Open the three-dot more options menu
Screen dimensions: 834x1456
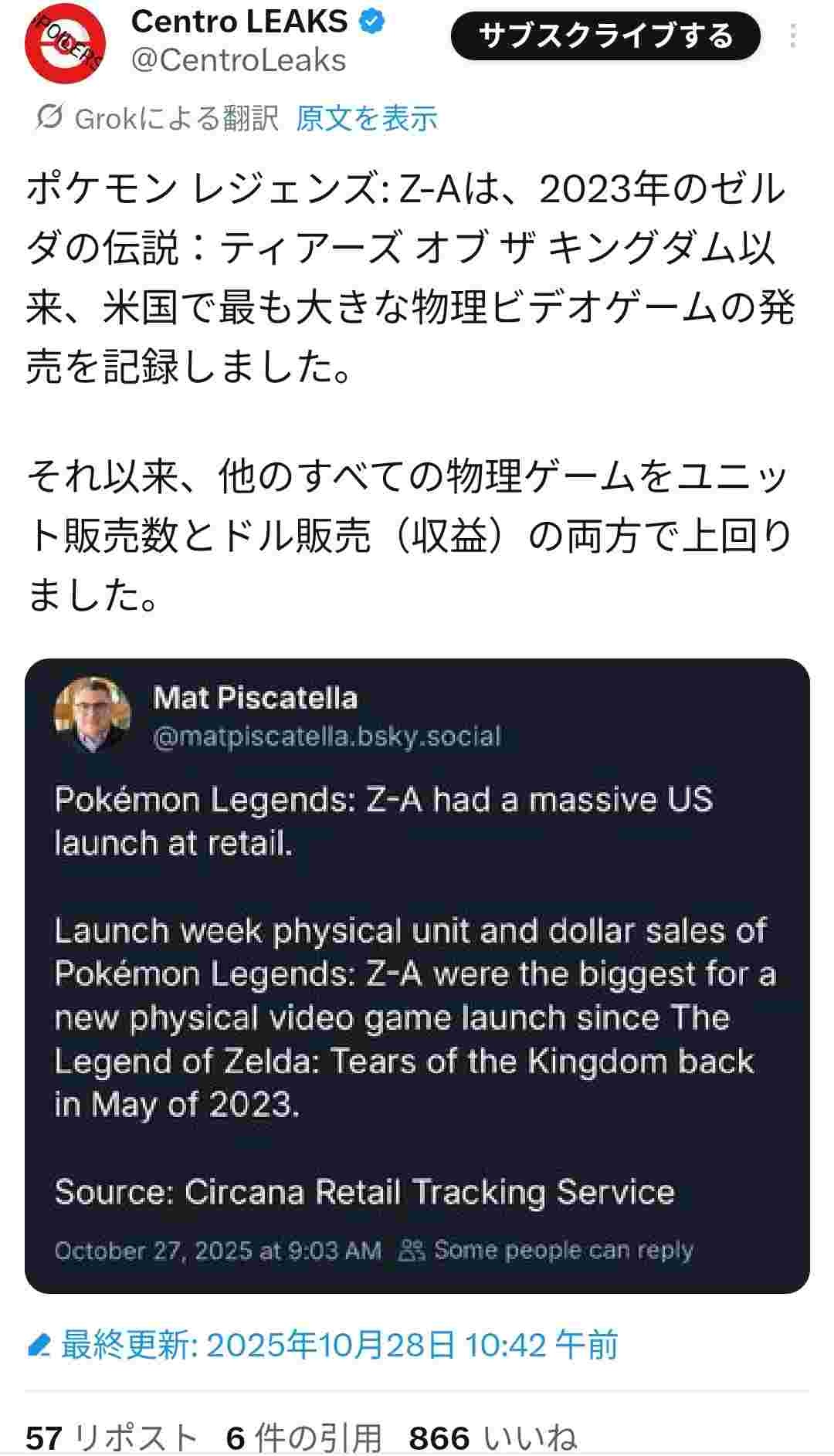793,36
